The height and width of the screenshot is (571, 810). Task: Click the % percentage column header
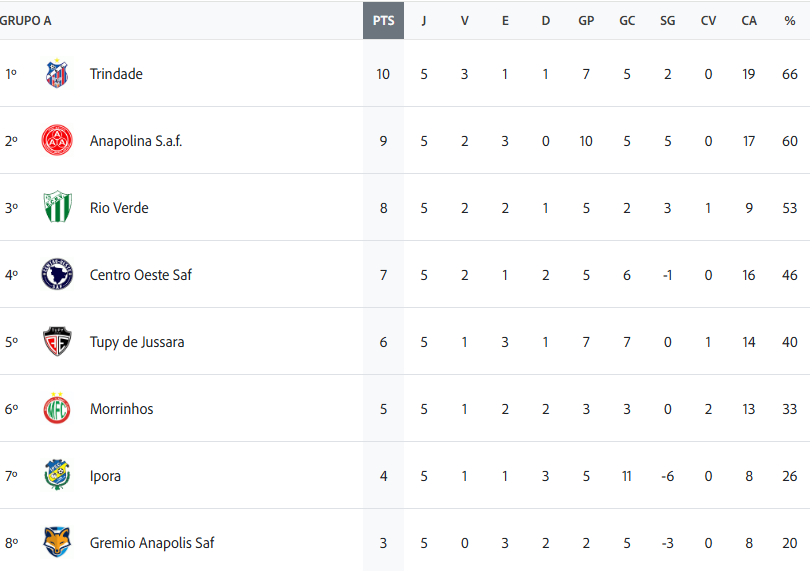click(790, 20)
